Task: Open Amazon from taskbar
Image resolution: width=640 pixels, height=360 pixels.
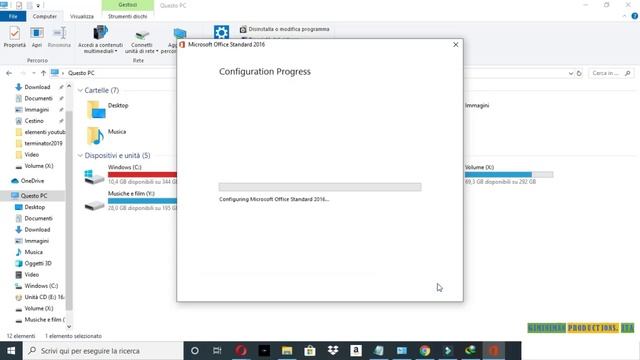Action: (x=356, y=351)
